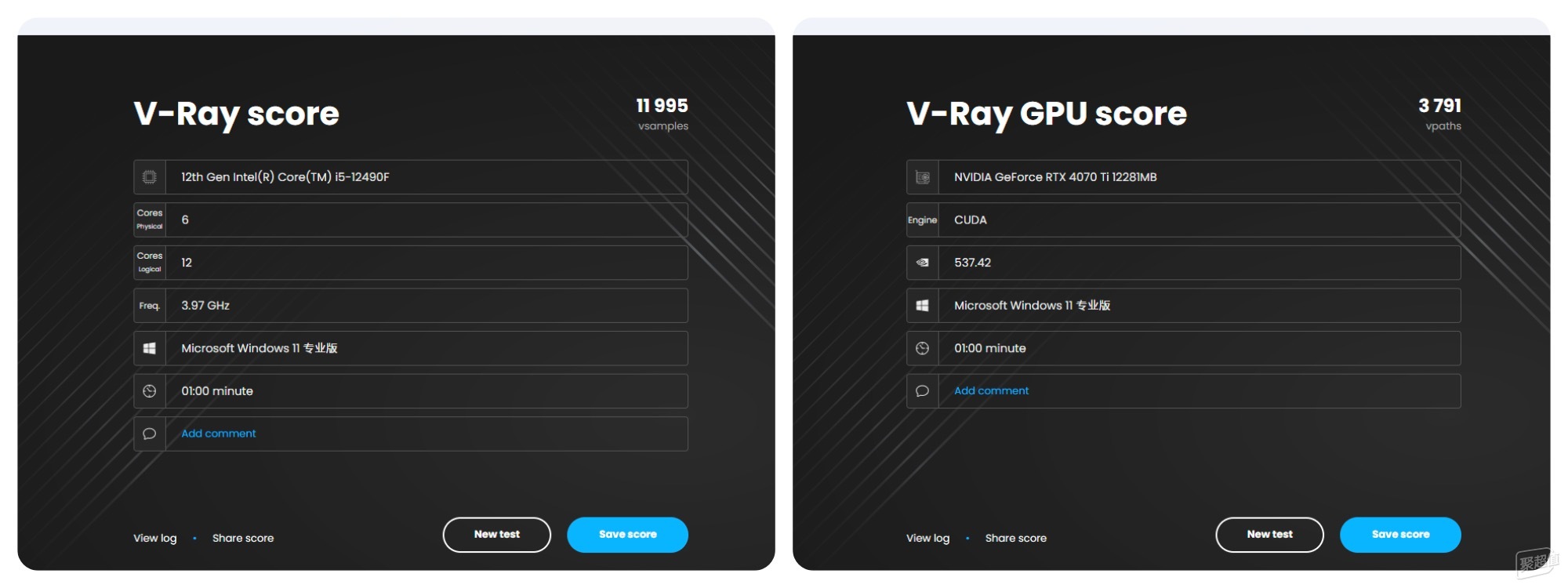
Task: Click the comment bubble icon in V-Ray score panel
Action: point(150,434)
